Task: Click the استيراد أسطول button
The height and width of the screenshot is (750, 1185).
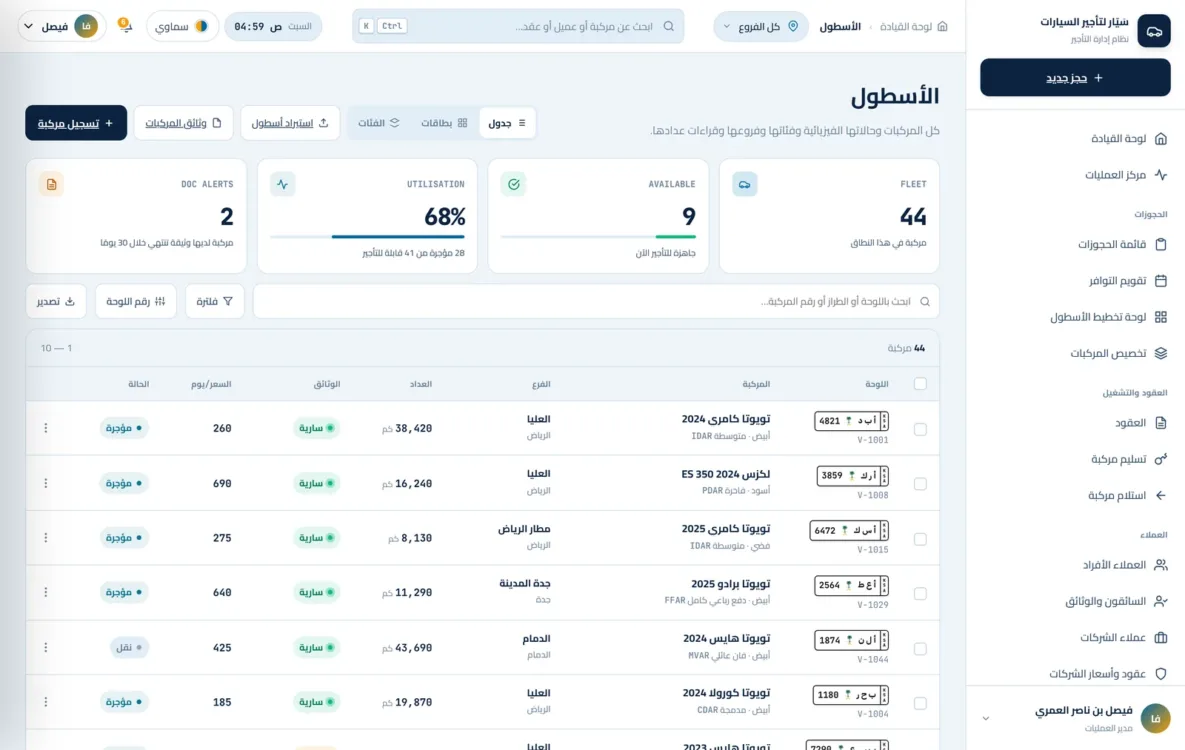Action: click(290, 123)
